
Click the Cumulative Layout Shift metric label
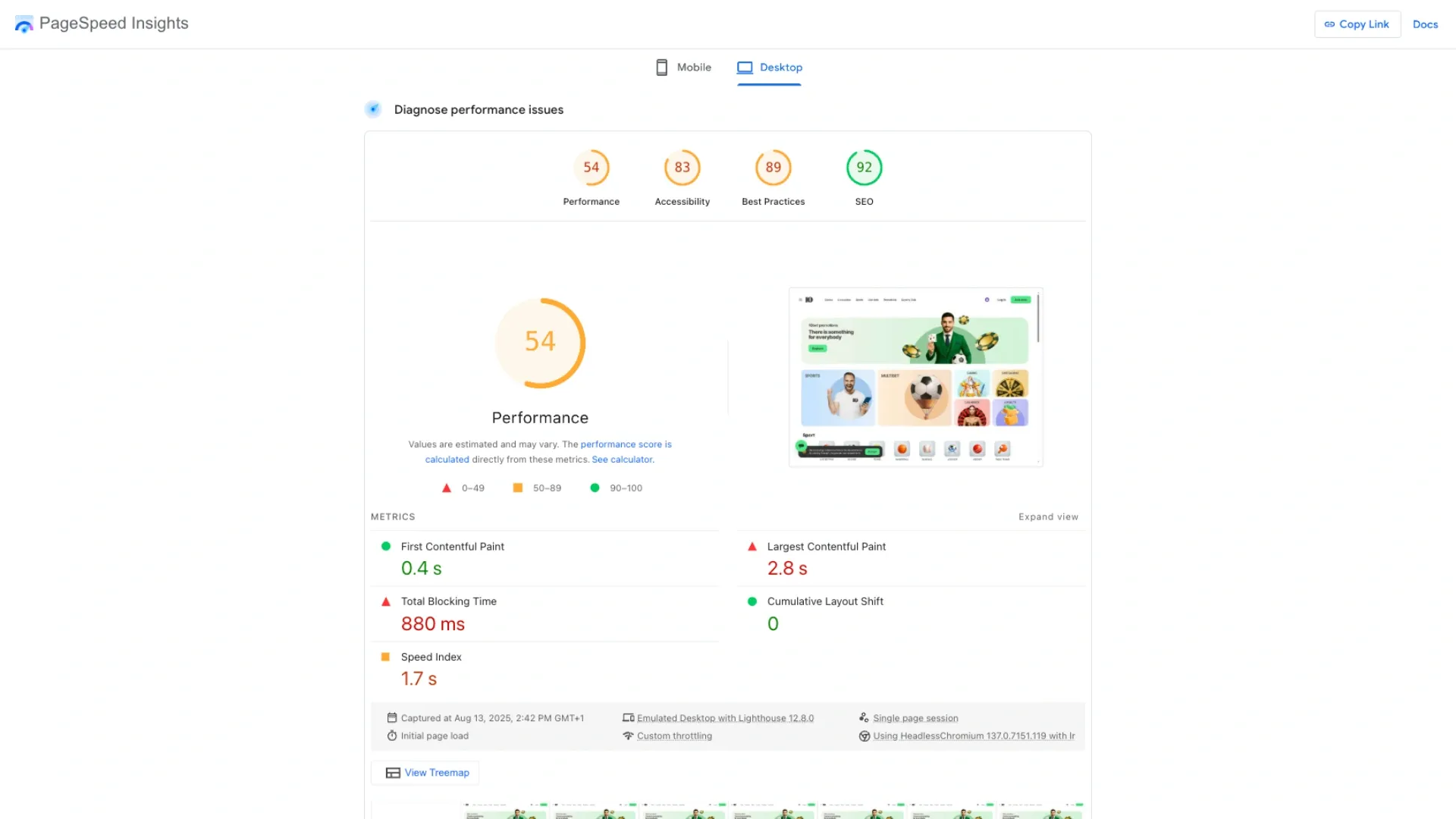825,601
